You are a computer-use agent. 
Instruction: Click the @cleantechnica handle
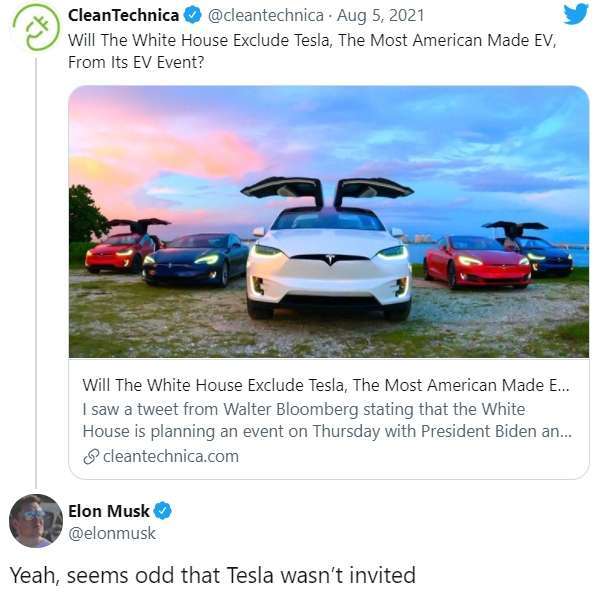point(264,15)
